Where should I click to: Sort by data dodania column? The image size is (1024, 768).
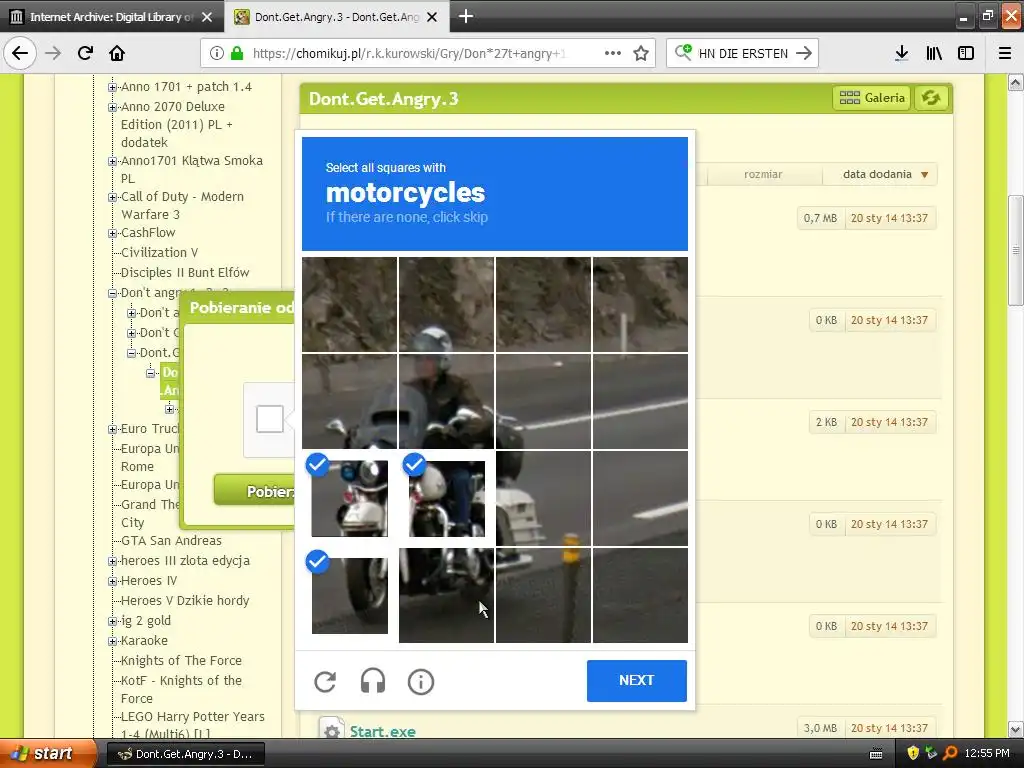[880, 174]
